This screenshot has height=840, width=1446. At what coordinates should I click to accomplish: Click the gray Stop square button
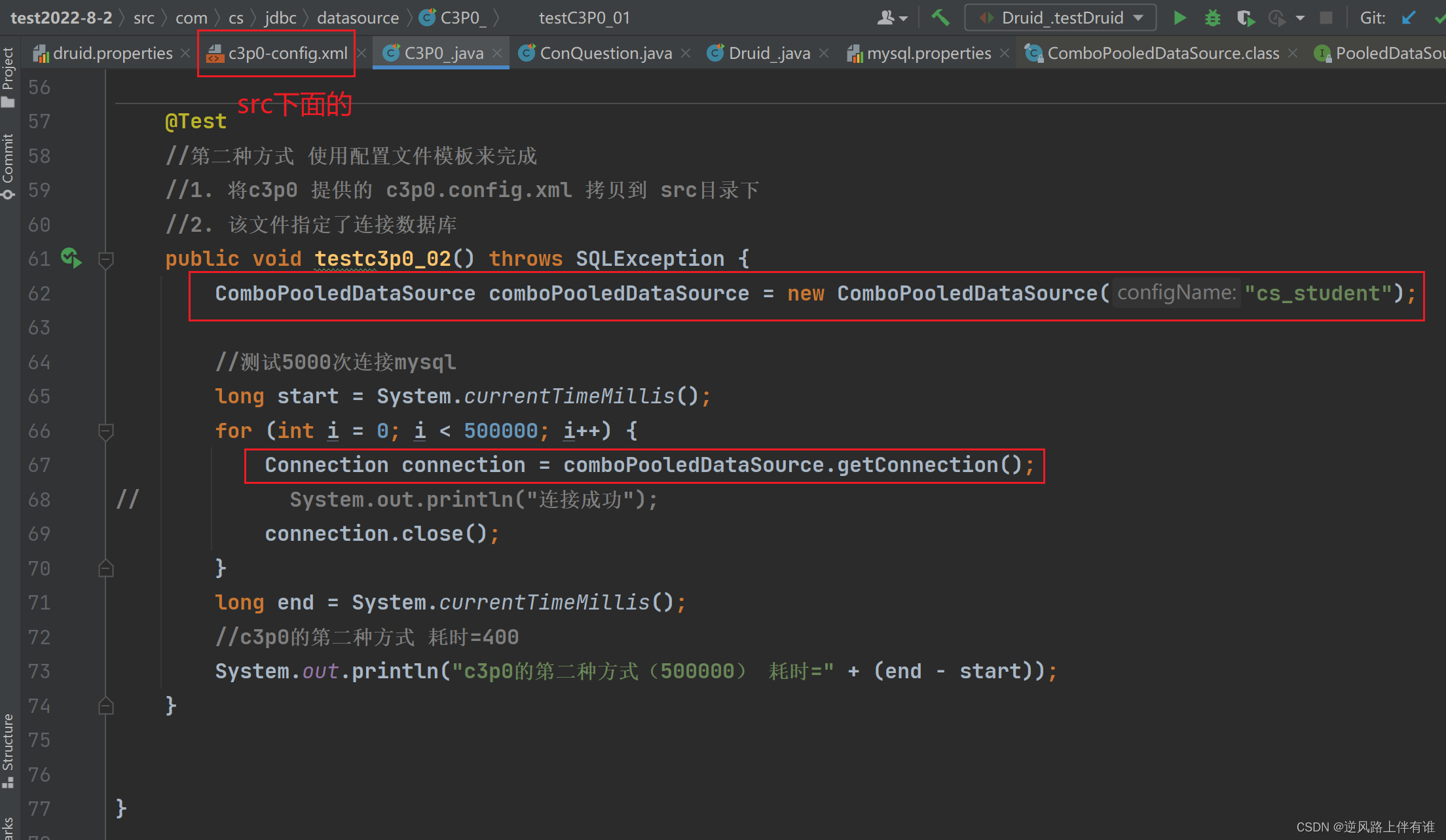click(1326, 18)
